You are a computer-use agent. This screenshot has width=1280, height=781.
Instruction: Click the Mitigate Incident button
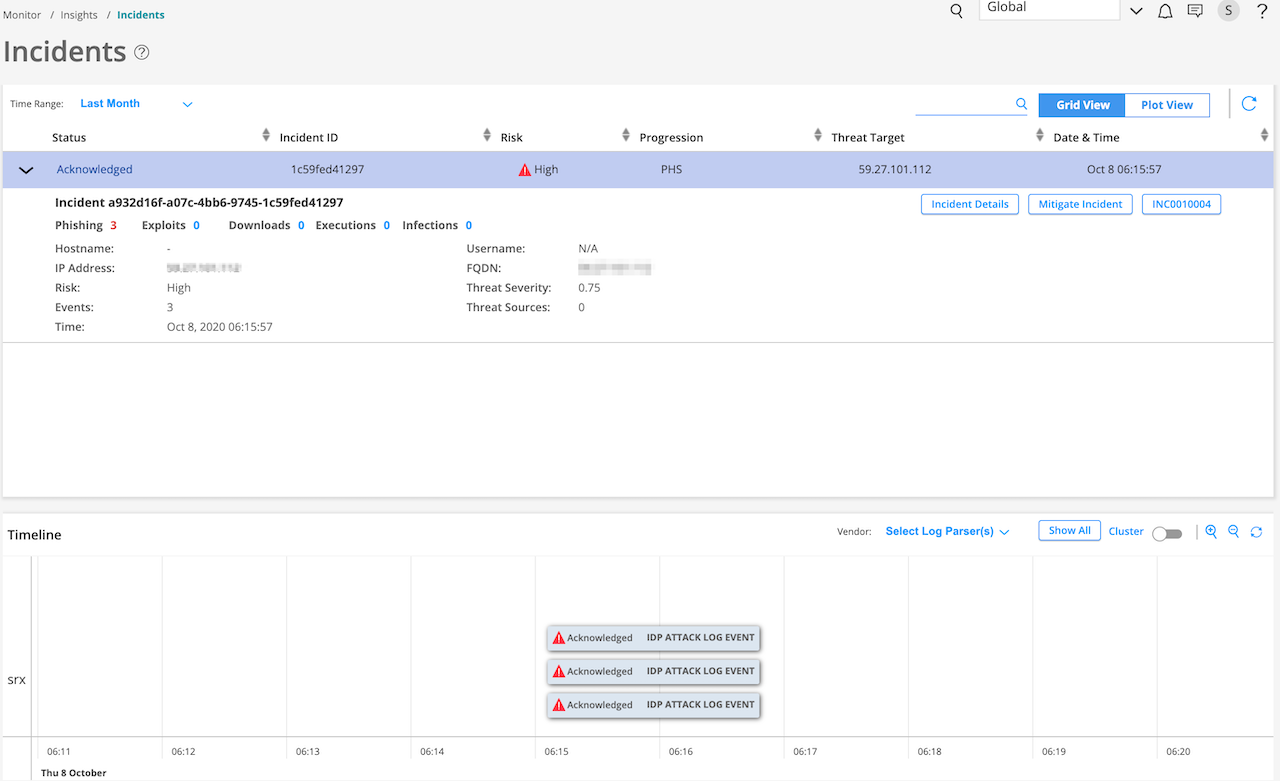(x=1080, y=204)
